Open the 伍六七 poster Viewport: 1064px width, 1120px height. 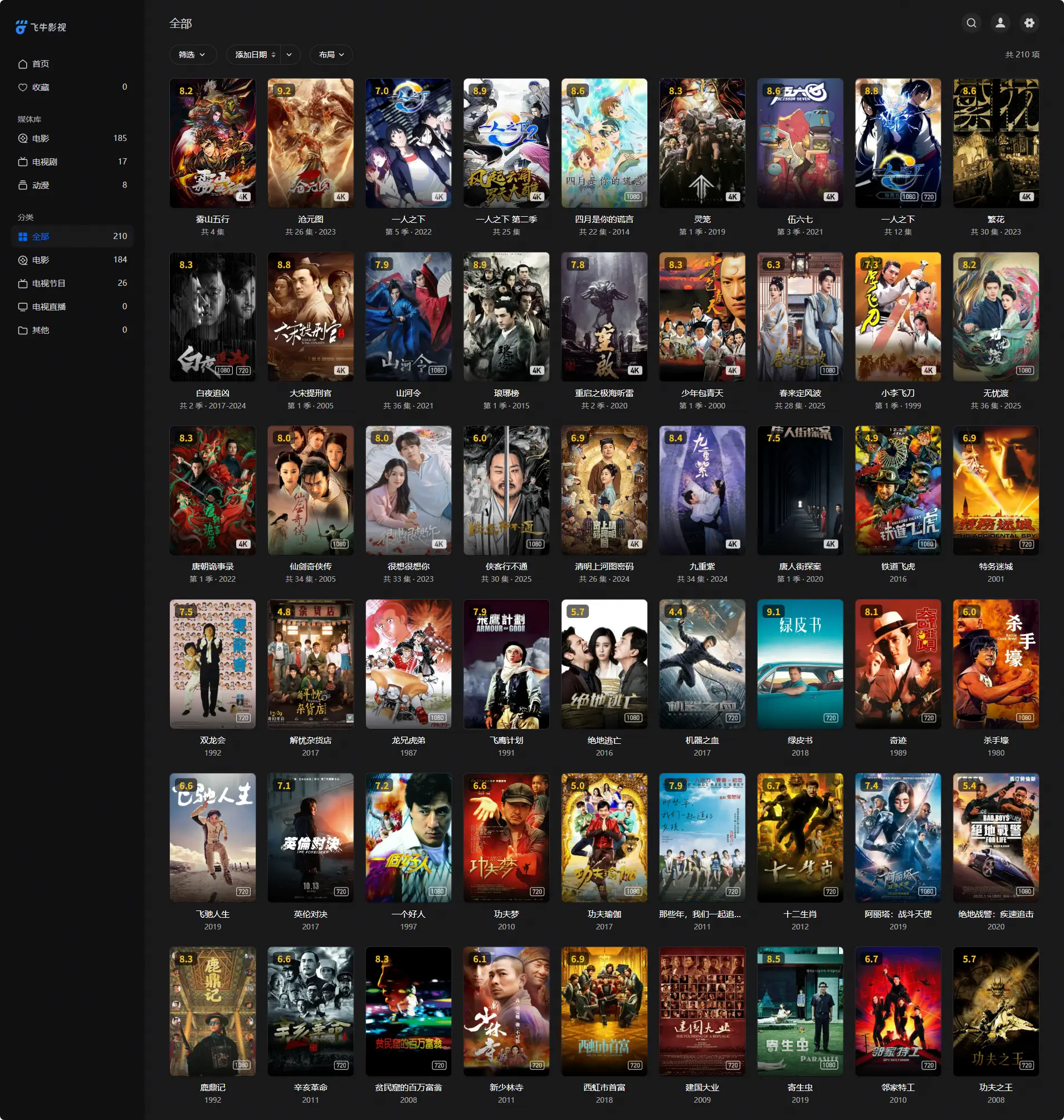pyautogui.click(x=801, y=143)
